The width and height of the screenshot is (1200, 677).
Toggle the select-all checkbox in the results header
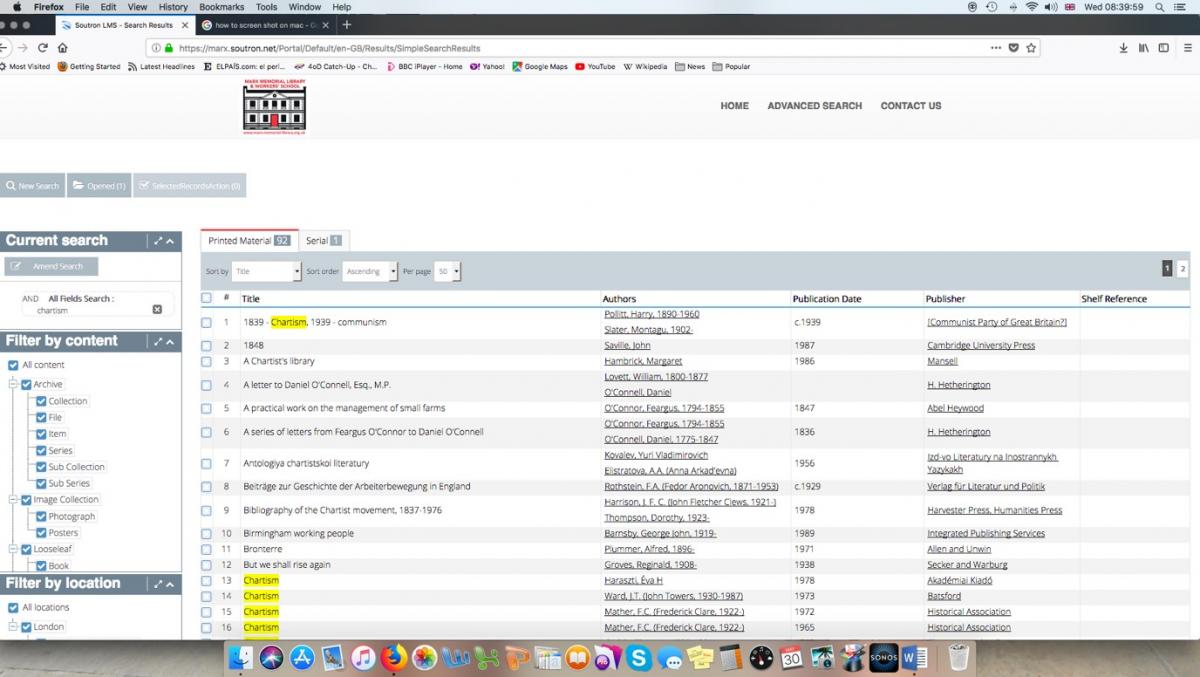coord(206,298)
